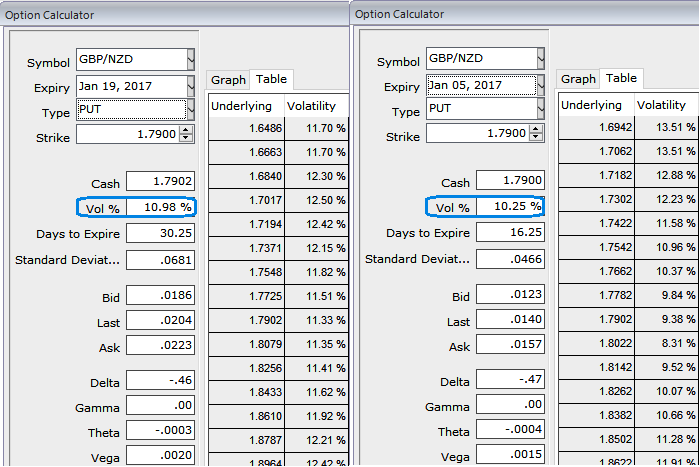Select underlying 1.8079 cell
700x467 pixels.
246,344
